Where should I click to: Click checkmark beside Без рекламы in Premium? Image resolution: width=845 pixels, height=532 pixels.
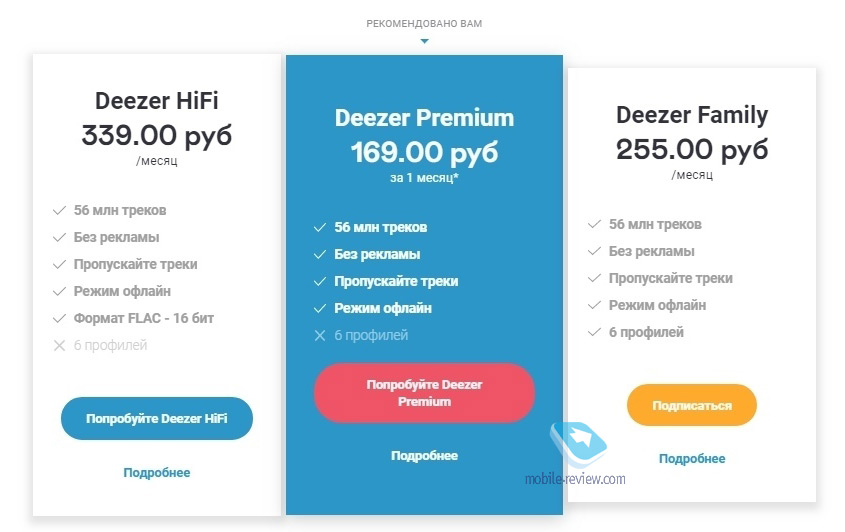(320, 254)
